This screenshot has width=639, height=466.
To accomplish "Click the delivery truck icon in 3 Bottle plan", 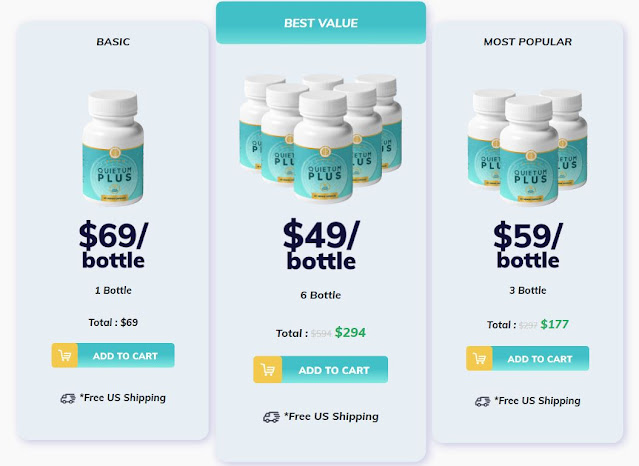I will [x=483, y=402].
